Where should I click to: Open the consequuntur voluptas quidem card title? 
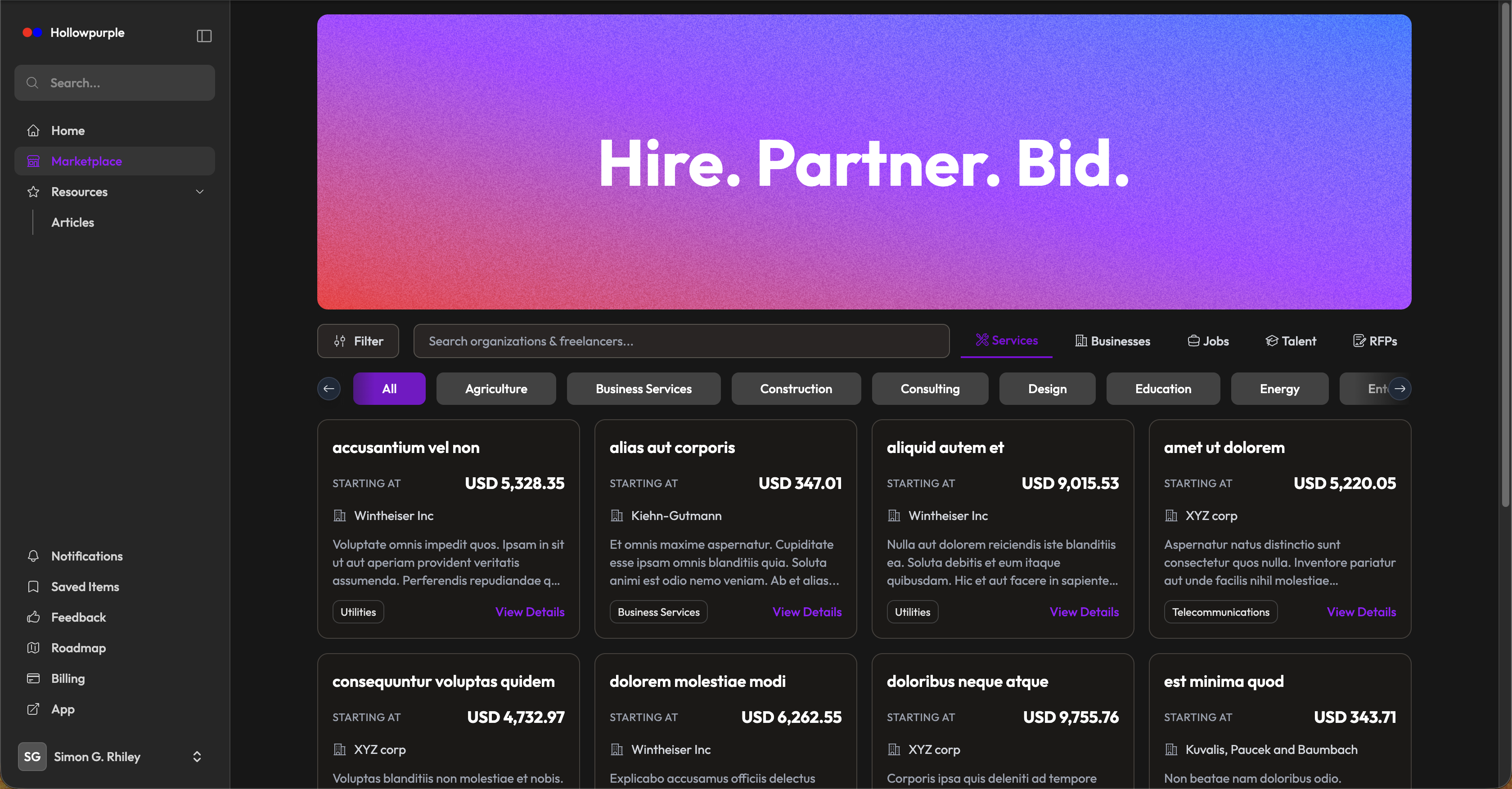coord(443,681)
